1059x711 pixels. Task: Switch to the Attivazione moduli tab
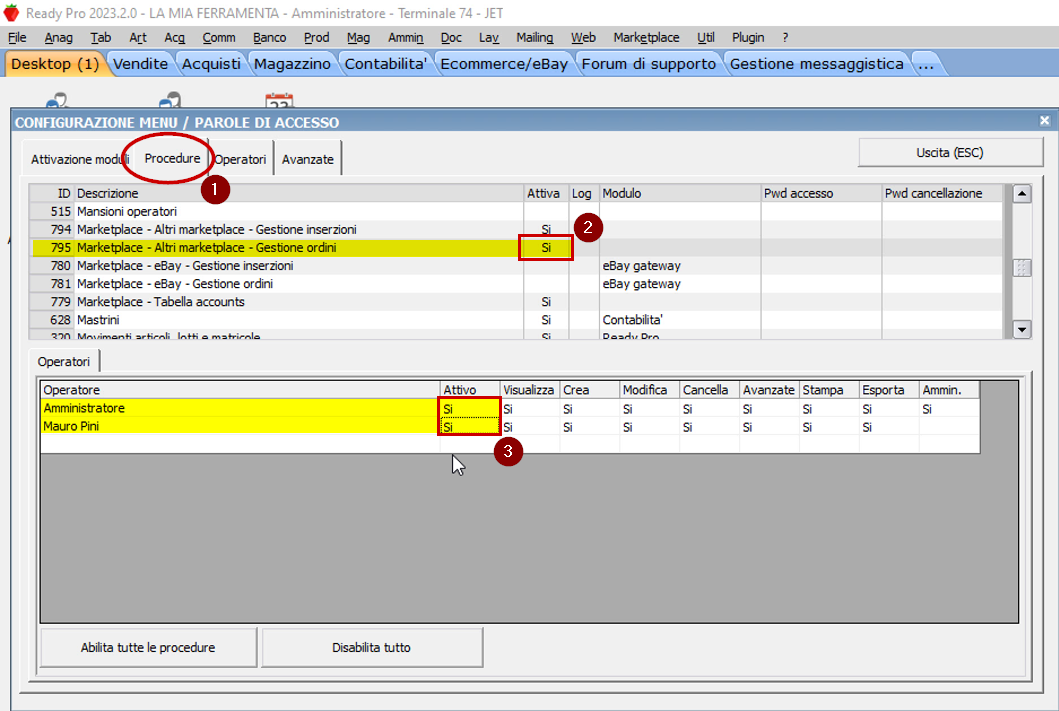80,159
